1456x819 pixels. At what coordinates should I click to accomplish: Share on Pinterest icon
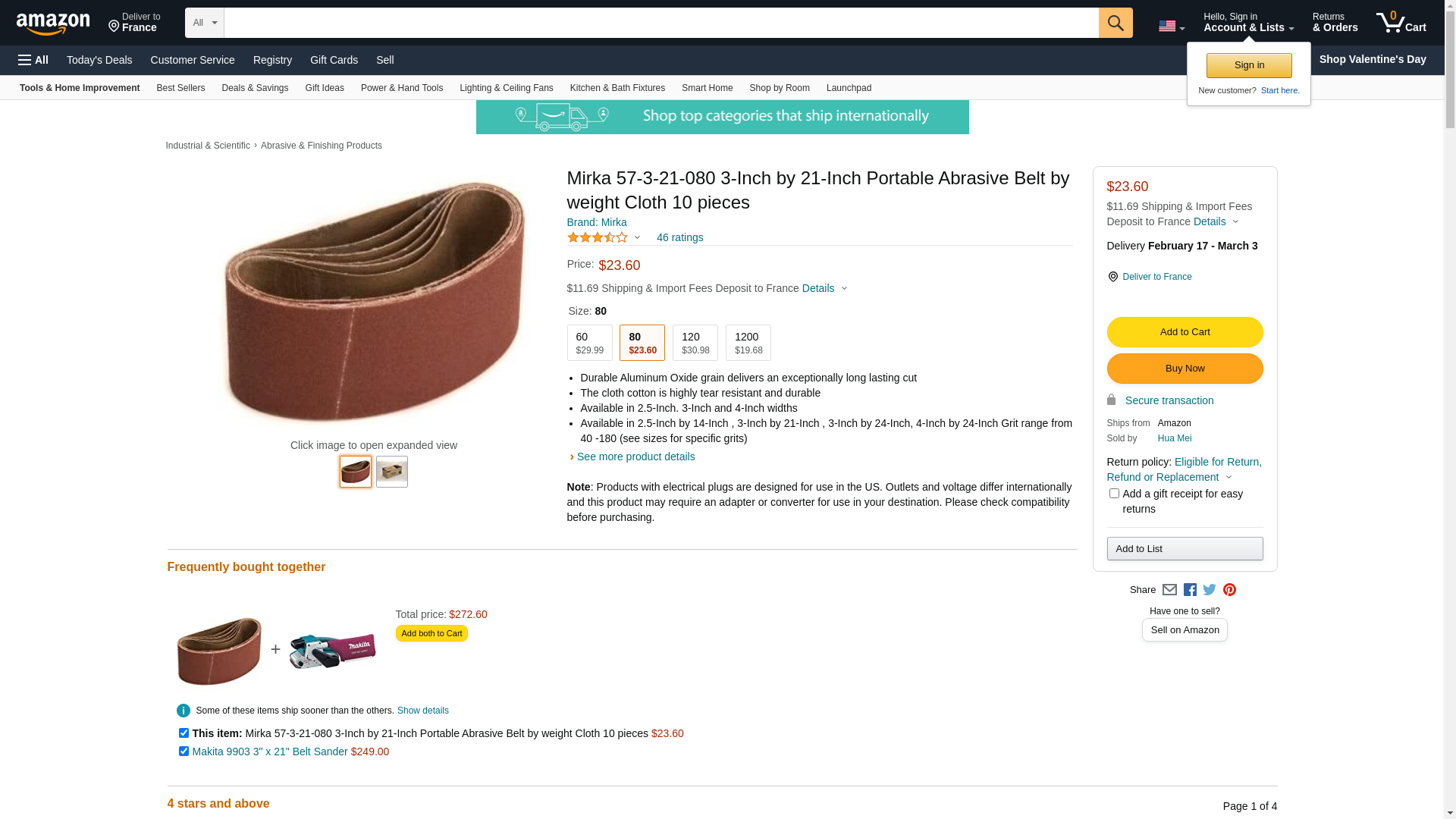point(1229,590)
